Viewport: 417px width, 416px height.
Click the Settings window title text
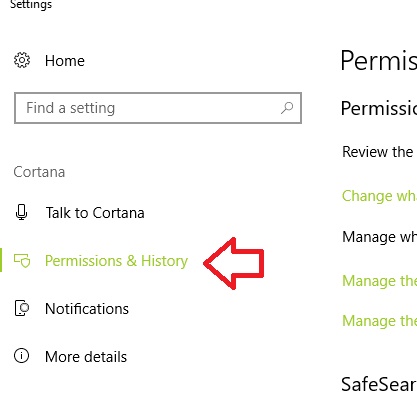coord(31,5)
